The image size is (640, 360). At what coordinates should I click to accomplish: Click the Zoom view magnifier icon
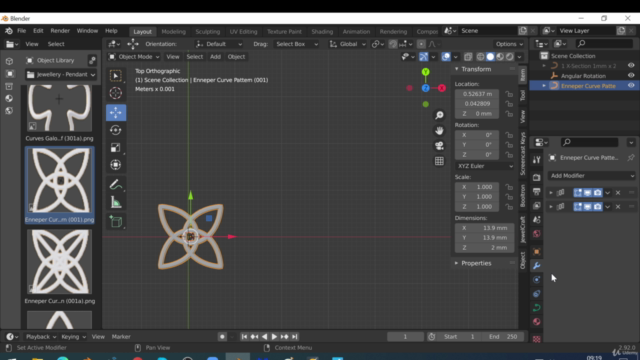[x=439, y=116]
